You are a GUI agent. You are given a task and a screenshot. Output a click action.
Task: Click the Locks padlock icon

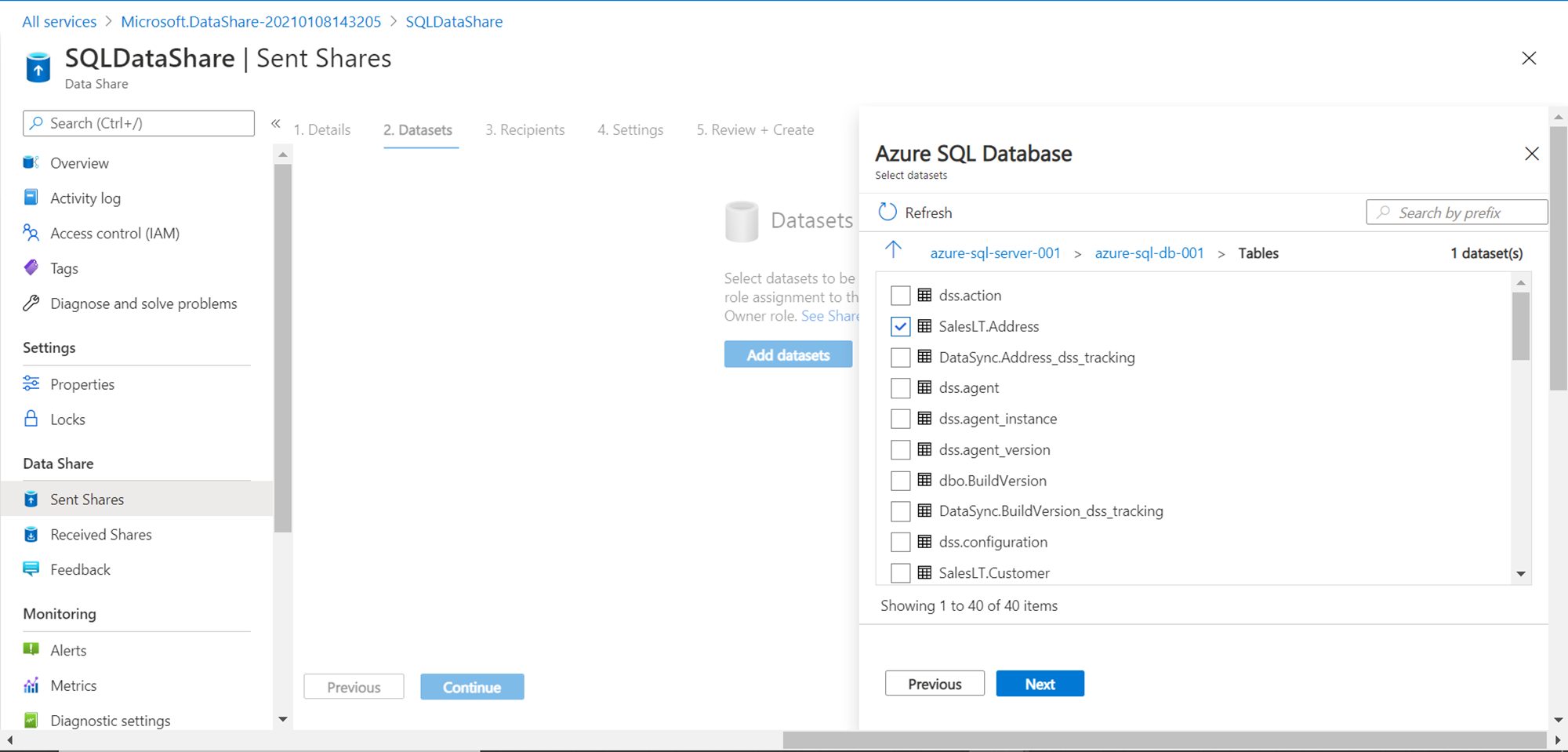pos(31,419)
